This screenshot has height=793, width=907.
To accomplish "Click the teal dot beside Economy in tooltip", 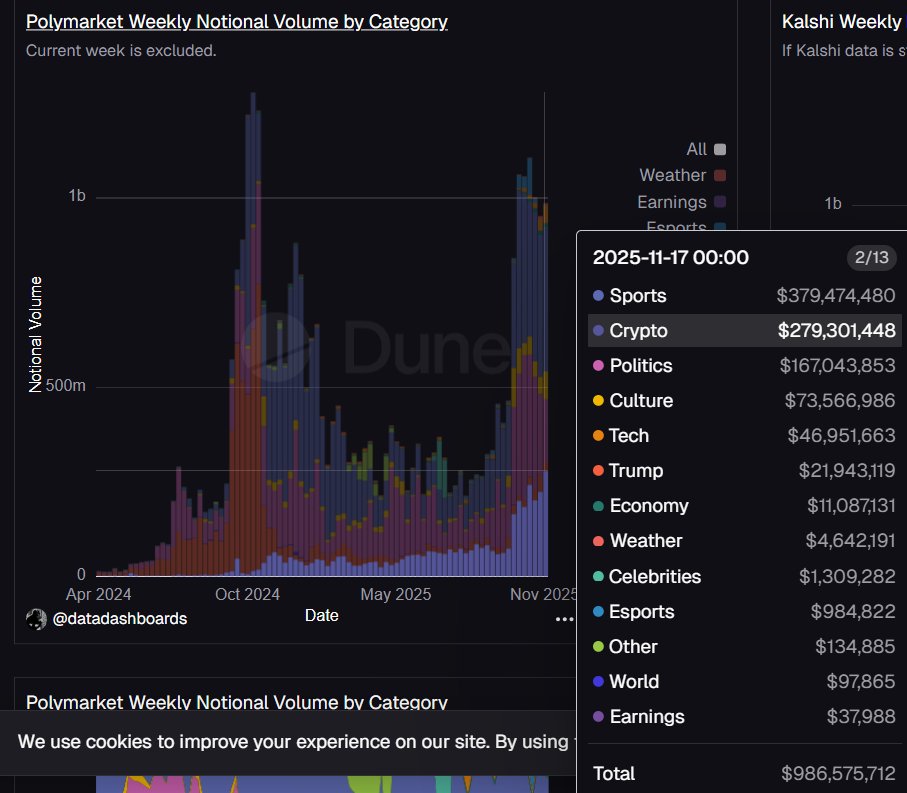I will 600,505.
